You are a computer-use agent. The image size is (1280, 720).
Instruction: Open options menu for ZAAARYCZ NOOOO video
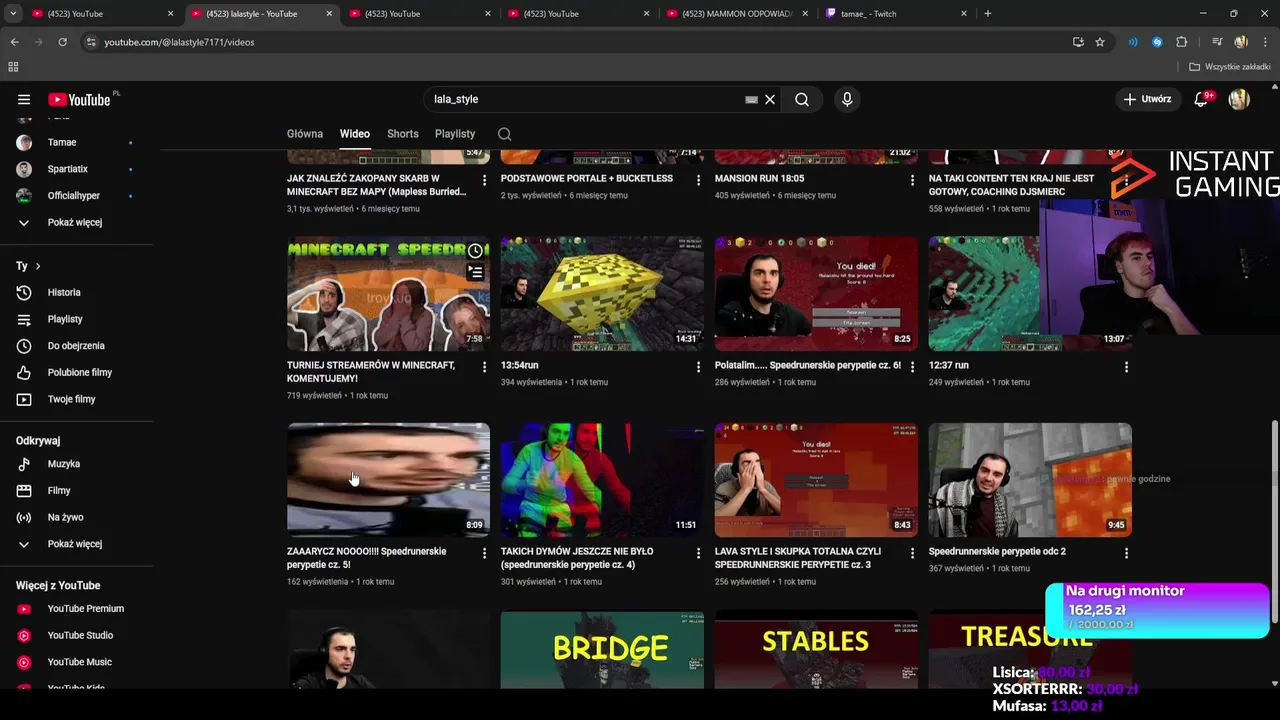tap(484, 553)
